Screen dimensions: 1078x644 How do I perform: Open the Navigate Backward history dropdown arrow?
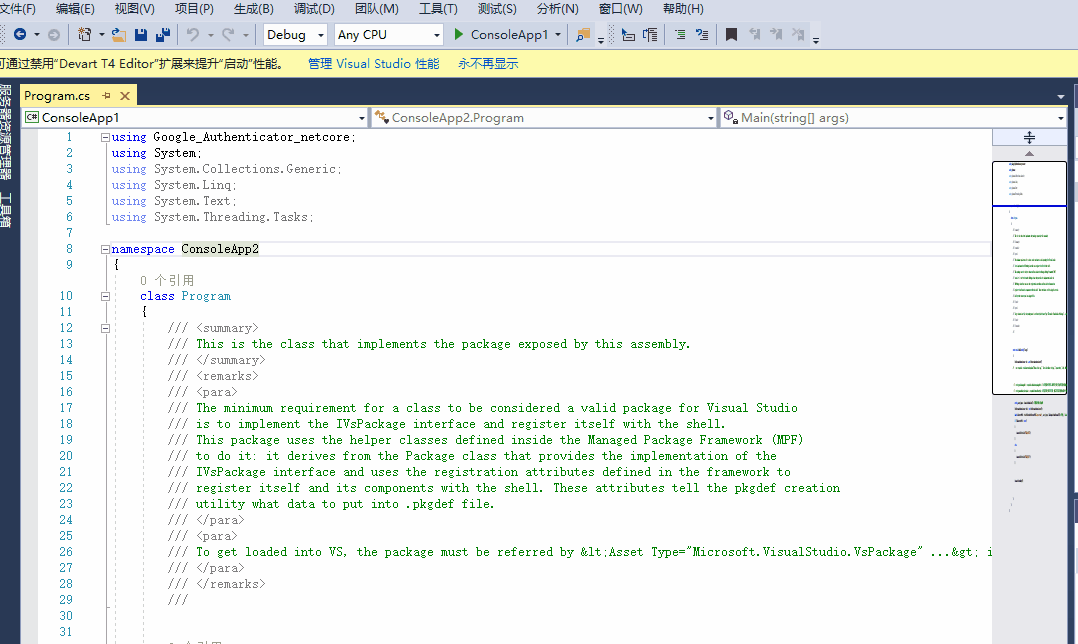pos(37,34)
